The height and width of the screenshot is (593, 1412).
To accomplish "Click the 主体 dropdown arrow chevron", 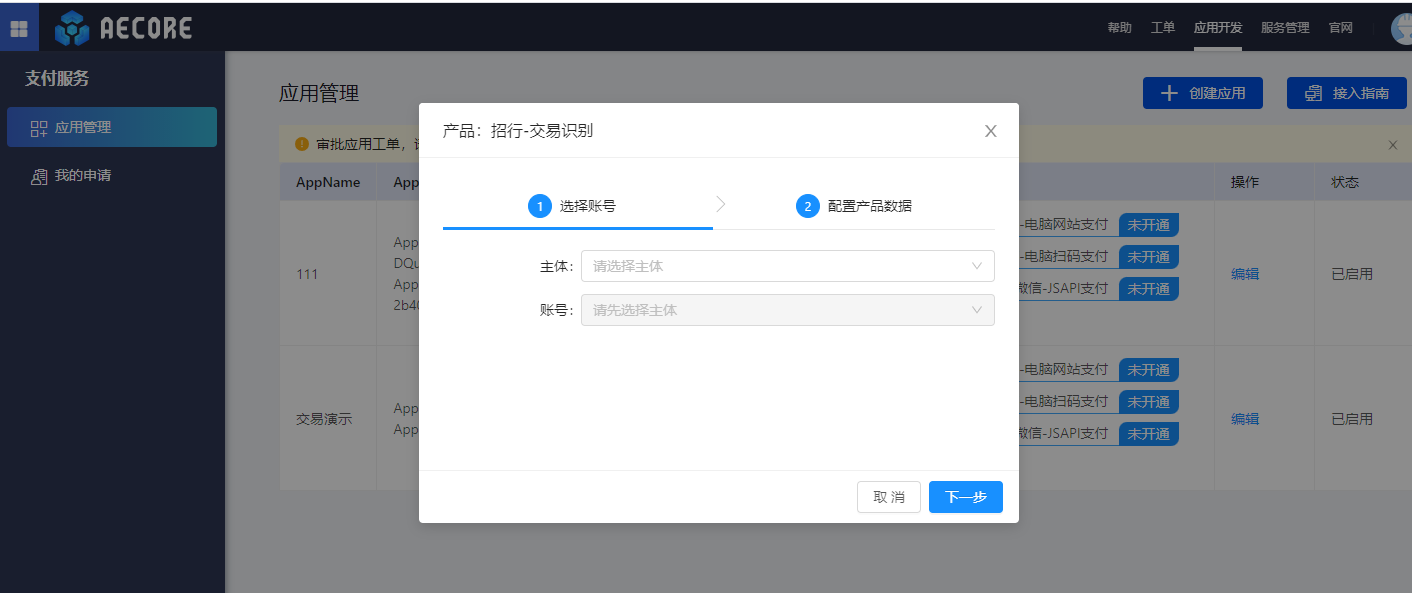I will [977, 266].
